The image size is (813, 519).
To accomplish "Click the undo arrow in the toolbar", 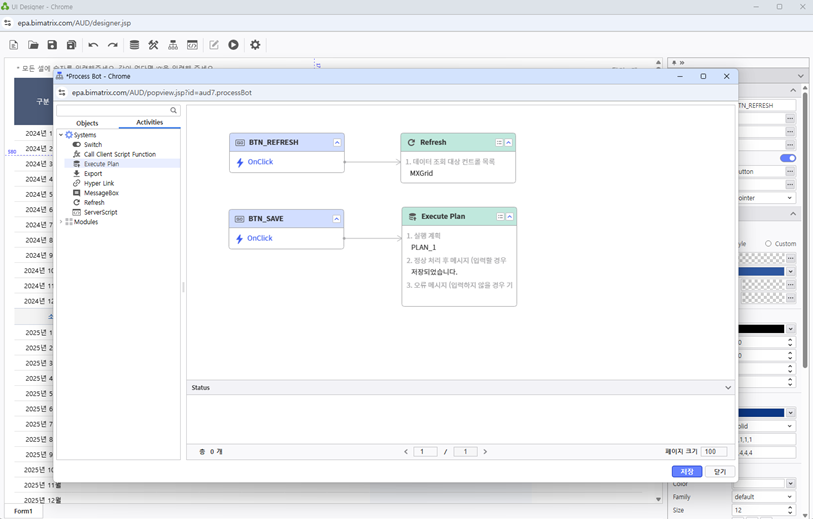I will [93, 45].
